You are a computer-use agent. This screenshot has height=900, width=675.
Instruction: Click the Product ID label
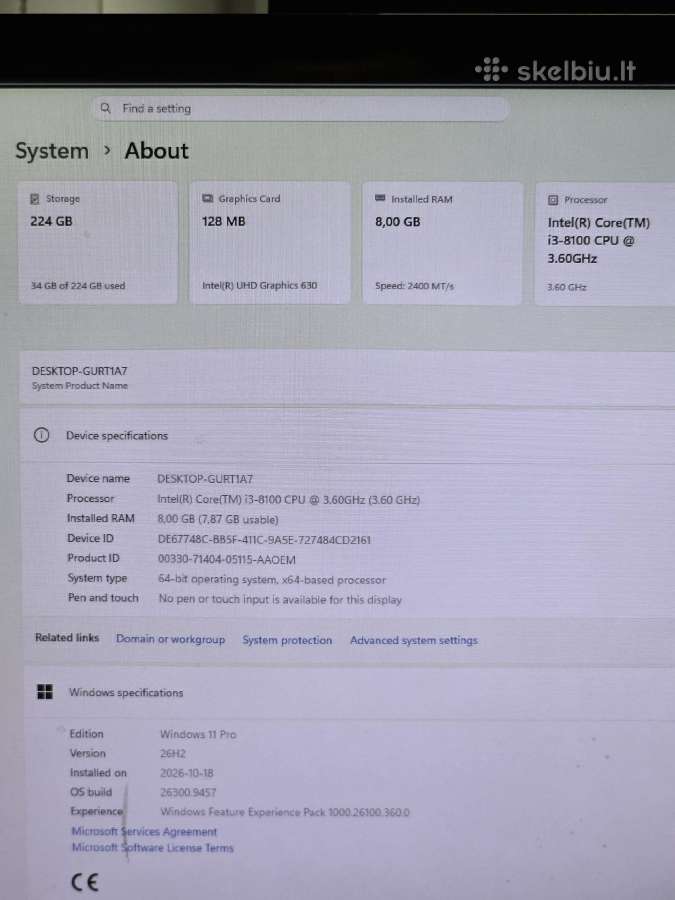pos(93,558)
